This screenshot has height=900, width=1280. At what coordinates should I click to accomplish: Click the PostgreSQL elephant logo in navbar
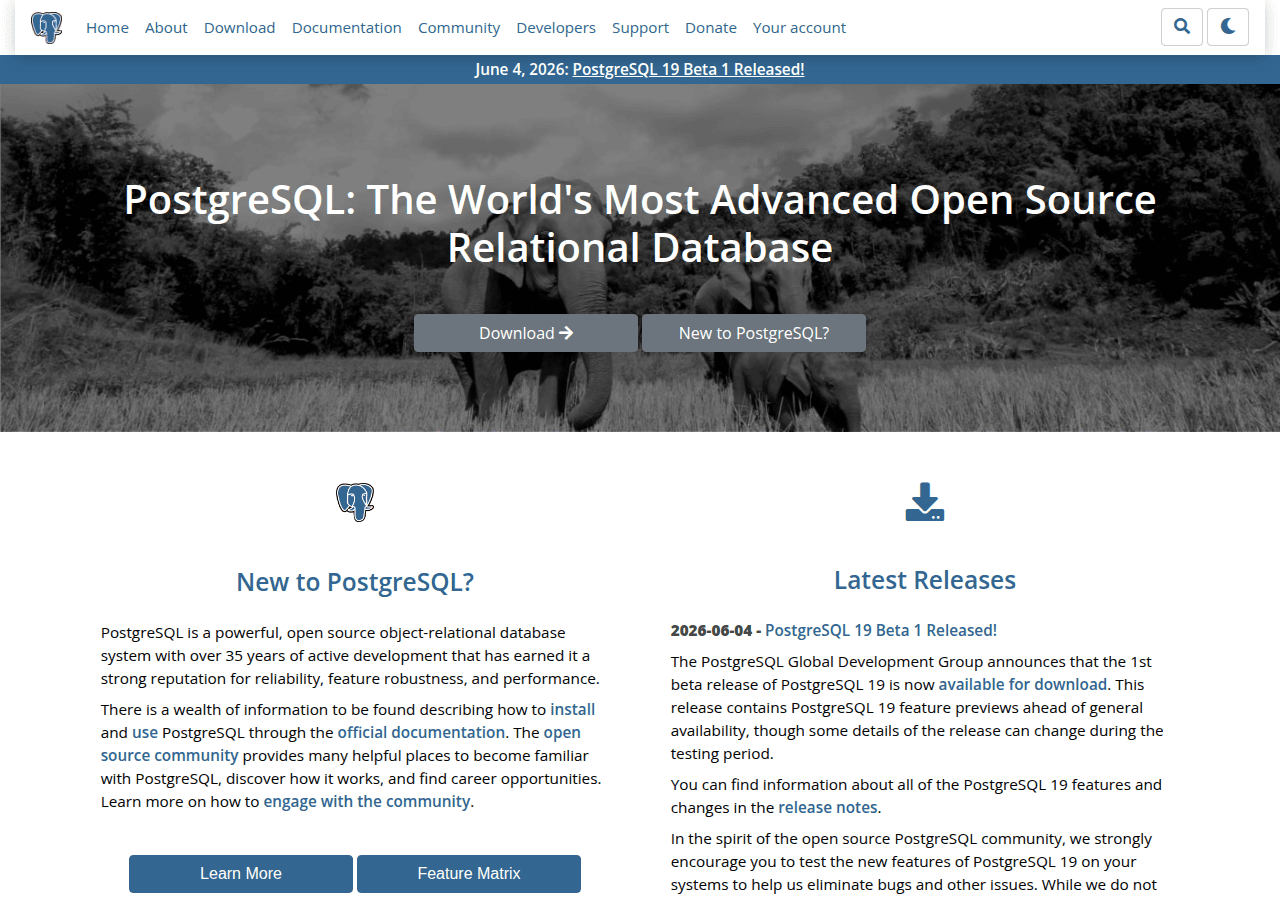point(46,27)
